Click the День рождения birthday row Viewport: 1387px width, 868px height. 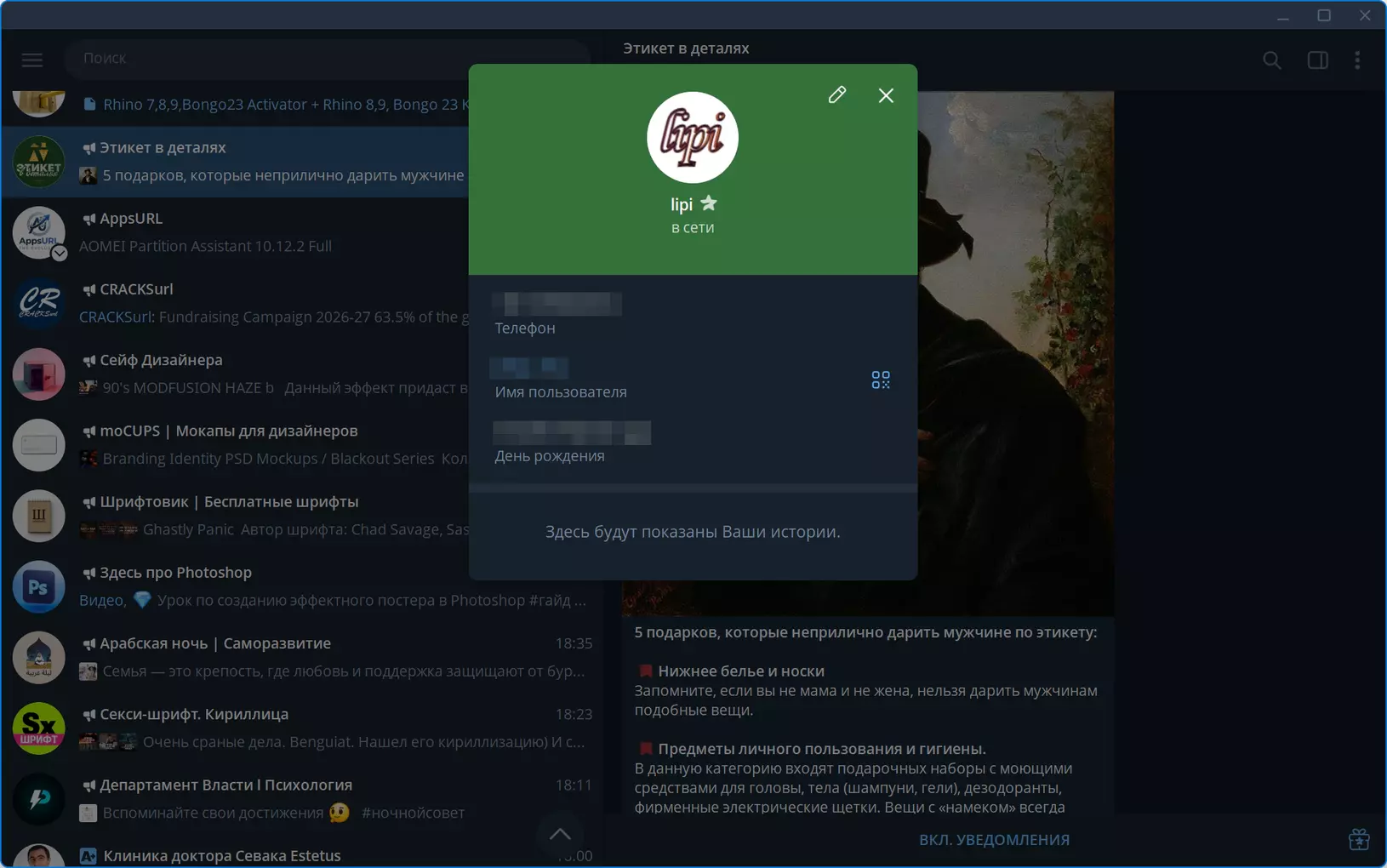pyautogui.click(x=693, y=443)
